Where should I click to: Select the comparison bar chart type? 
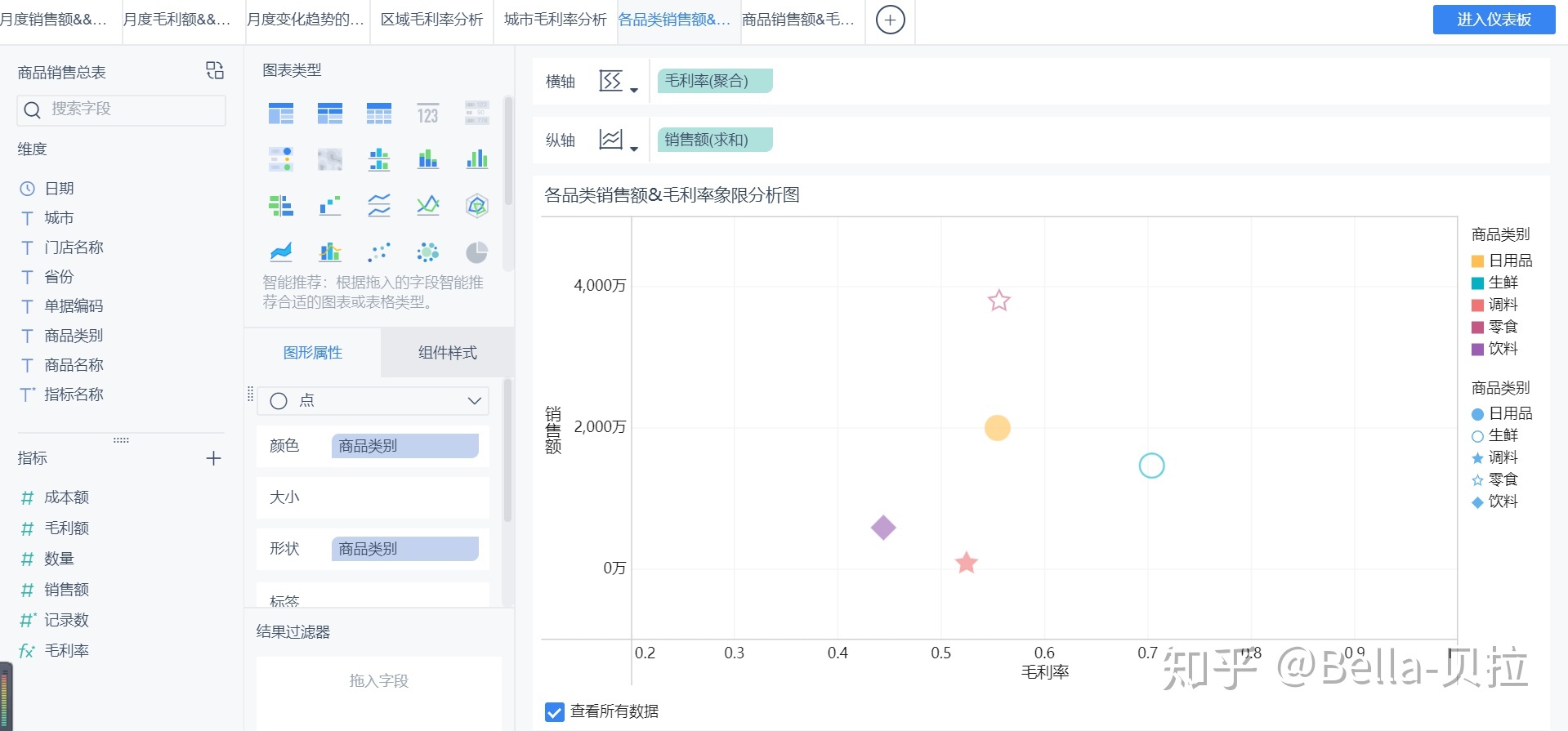(281, 205)
